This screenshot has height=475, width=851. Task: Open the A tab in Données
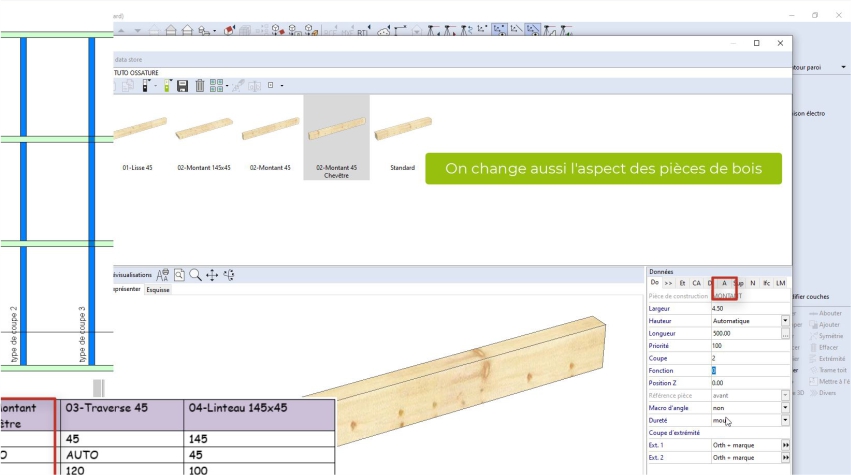[x=724, y=283]
